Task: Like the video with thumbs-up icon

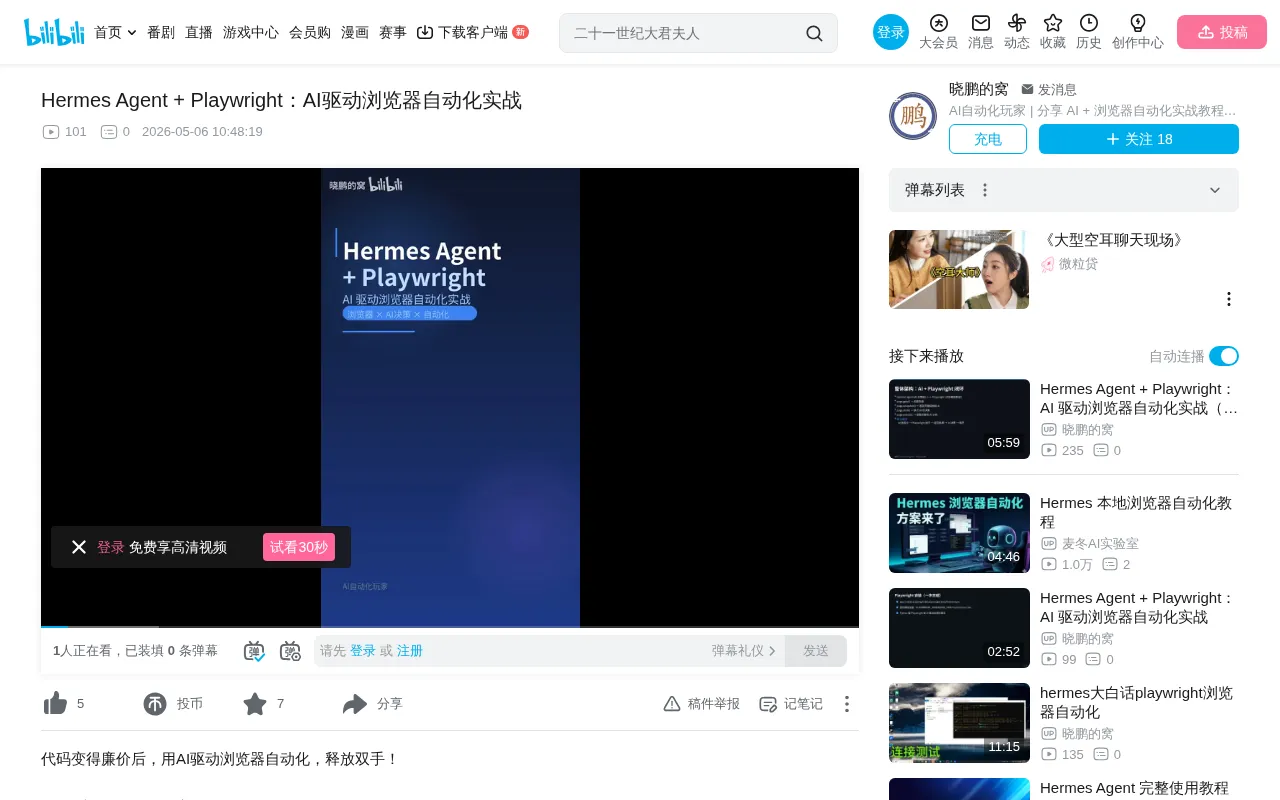Action: pyautogui.click(x=55, y=704)
